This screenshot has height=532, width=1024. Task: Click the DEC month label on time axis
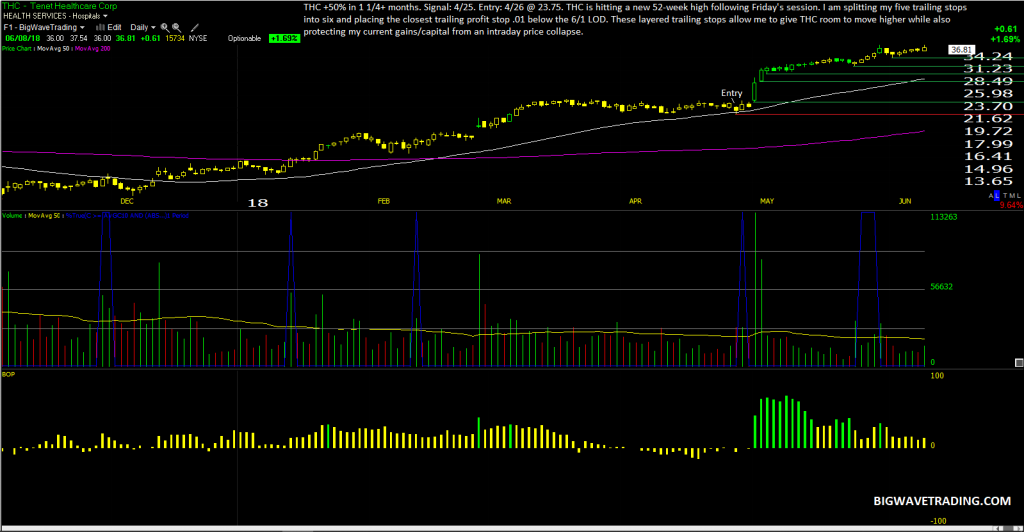tap(127, 201)
